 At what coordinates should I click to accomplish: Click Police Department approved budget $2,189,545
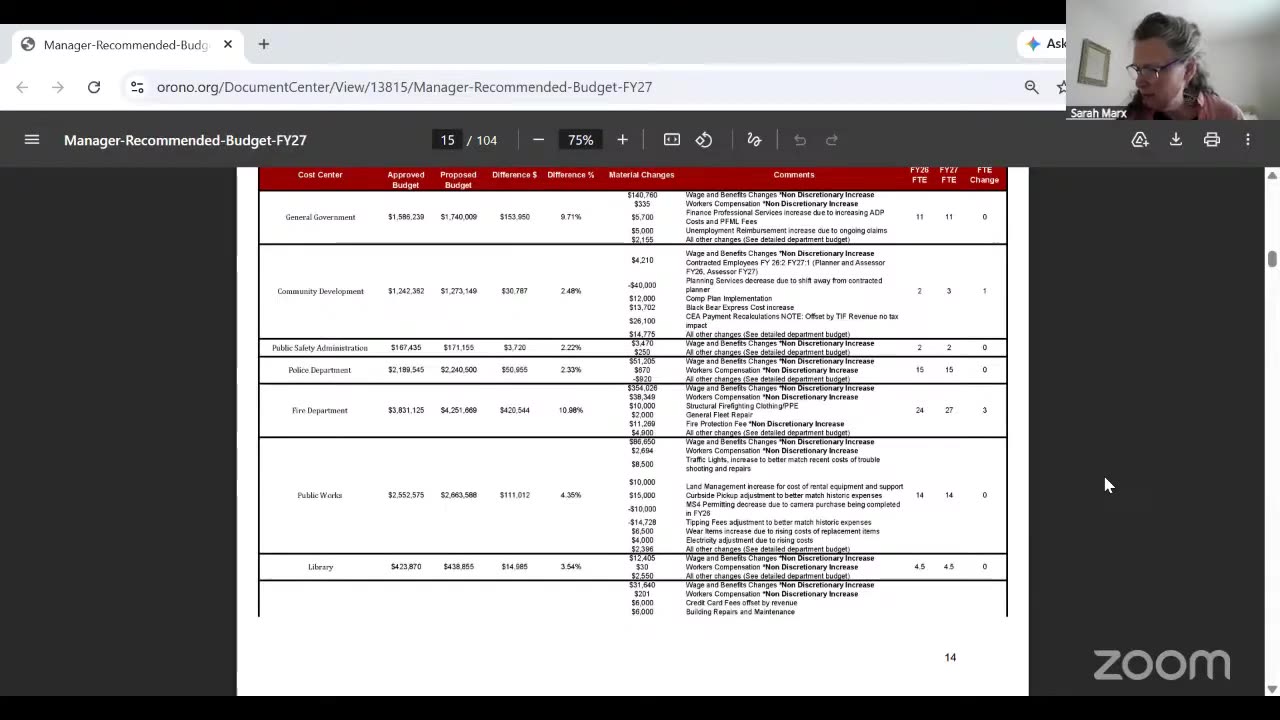[406, 370]
